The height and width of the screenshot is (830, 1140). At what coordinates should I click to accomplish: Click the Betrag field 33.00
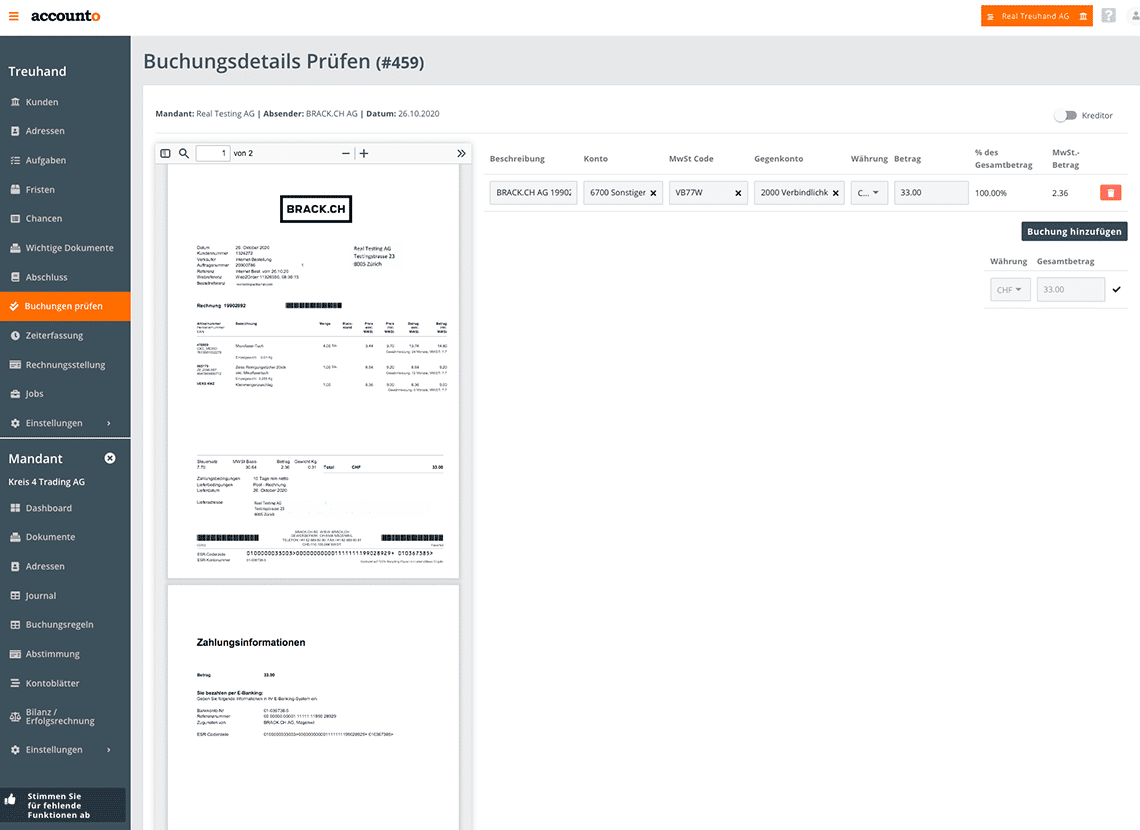[931, 193]
